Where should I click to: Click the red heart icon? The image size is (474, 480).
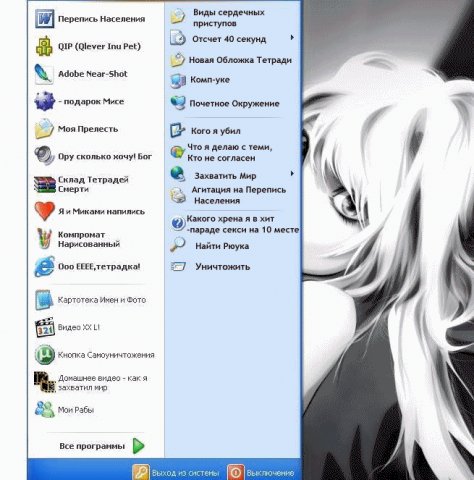(44, 211)
